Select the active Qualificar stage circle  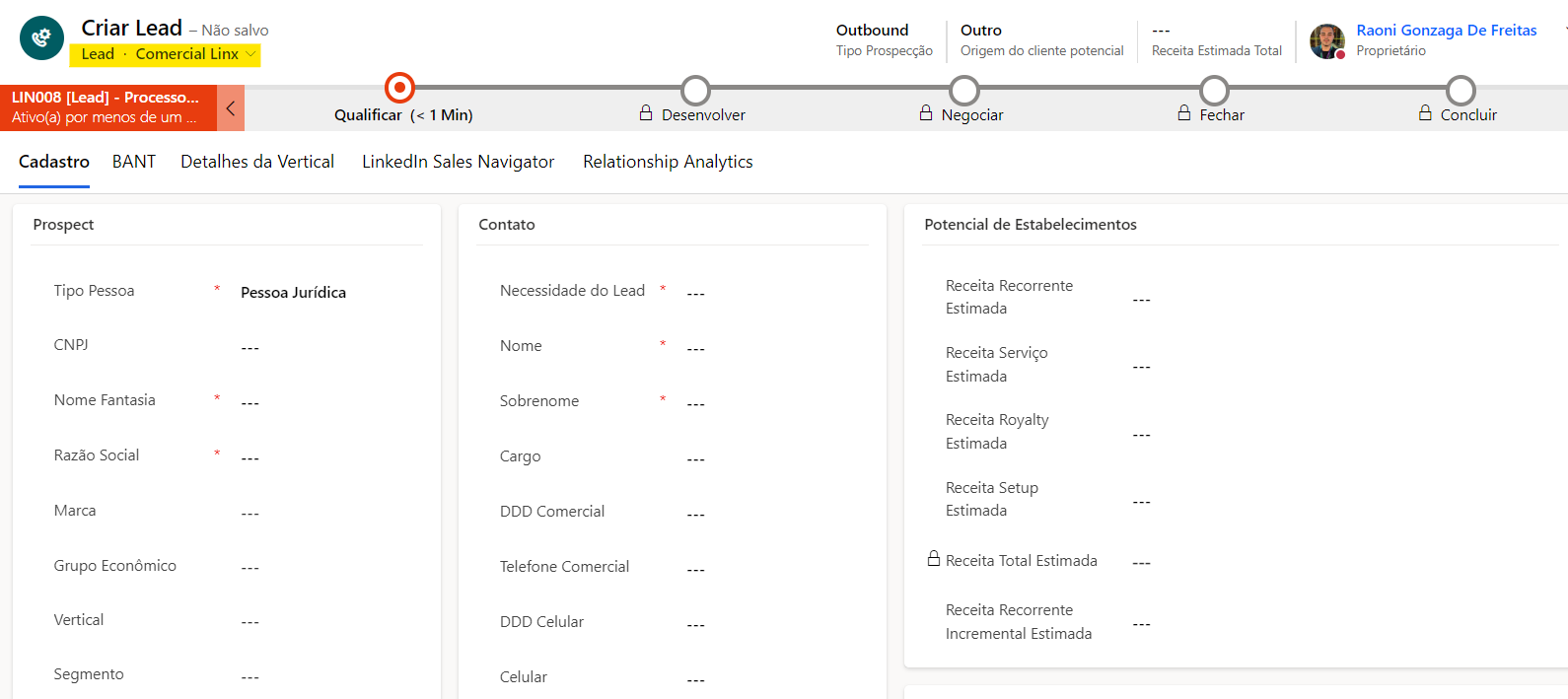pos(399,89)
